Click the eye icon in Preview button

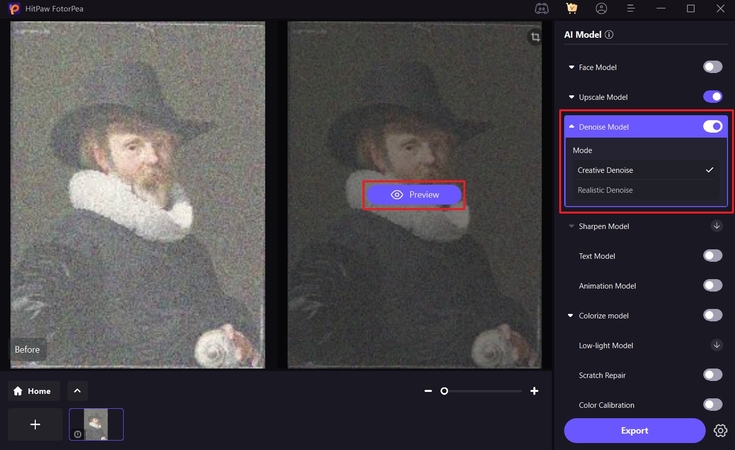pos(397,195)
